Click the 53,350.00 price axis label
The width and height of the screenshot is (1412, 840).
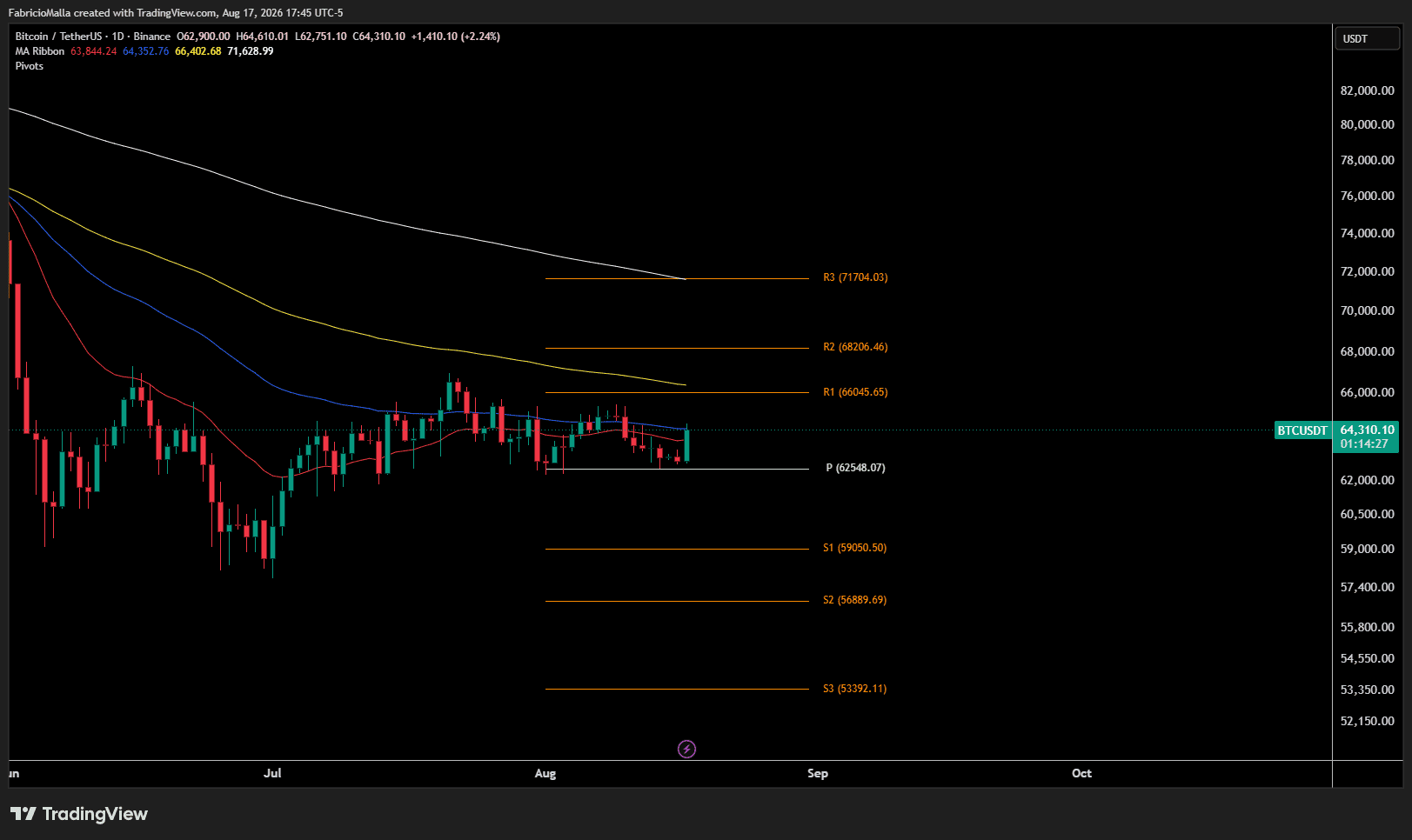1367,690
